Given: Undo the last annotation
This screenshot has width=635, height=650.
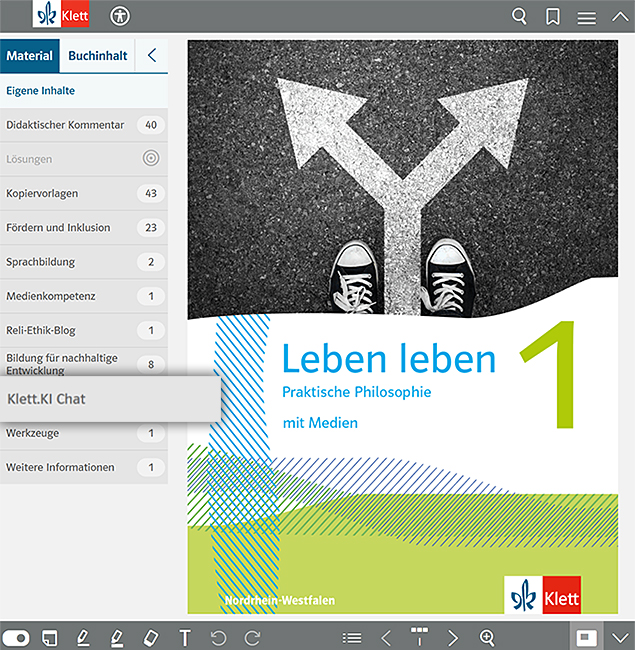Looking at the screenshot, I should (x=218, y=638).
